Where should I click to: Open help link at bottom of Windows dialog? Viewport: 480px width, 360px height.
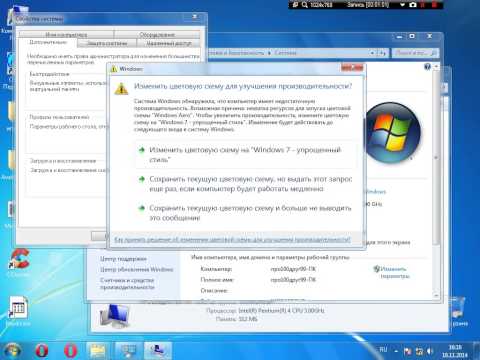click(232, 240)
